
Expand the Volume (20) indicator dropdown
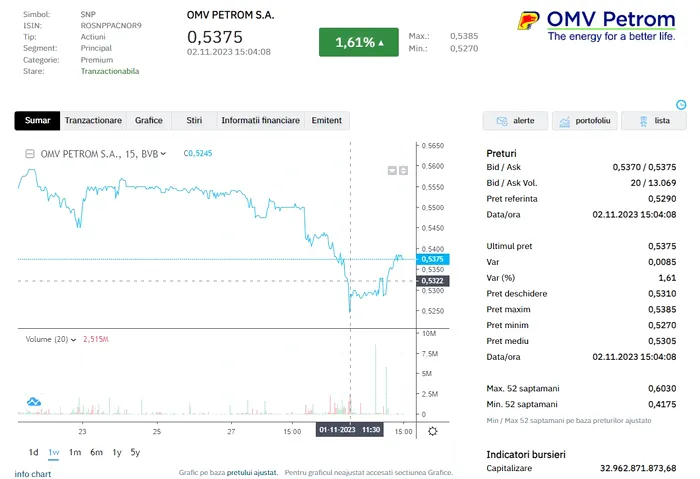pyautogui.click(x=73, y=340)
